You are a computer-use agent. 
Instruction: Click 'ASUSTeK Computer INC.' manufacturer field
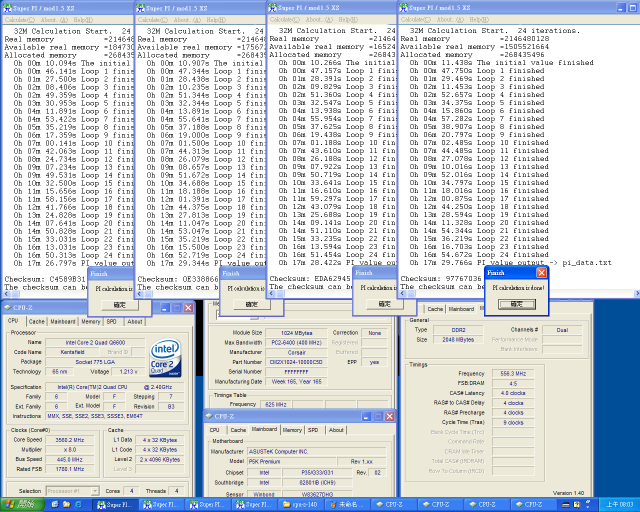[317, 452]
